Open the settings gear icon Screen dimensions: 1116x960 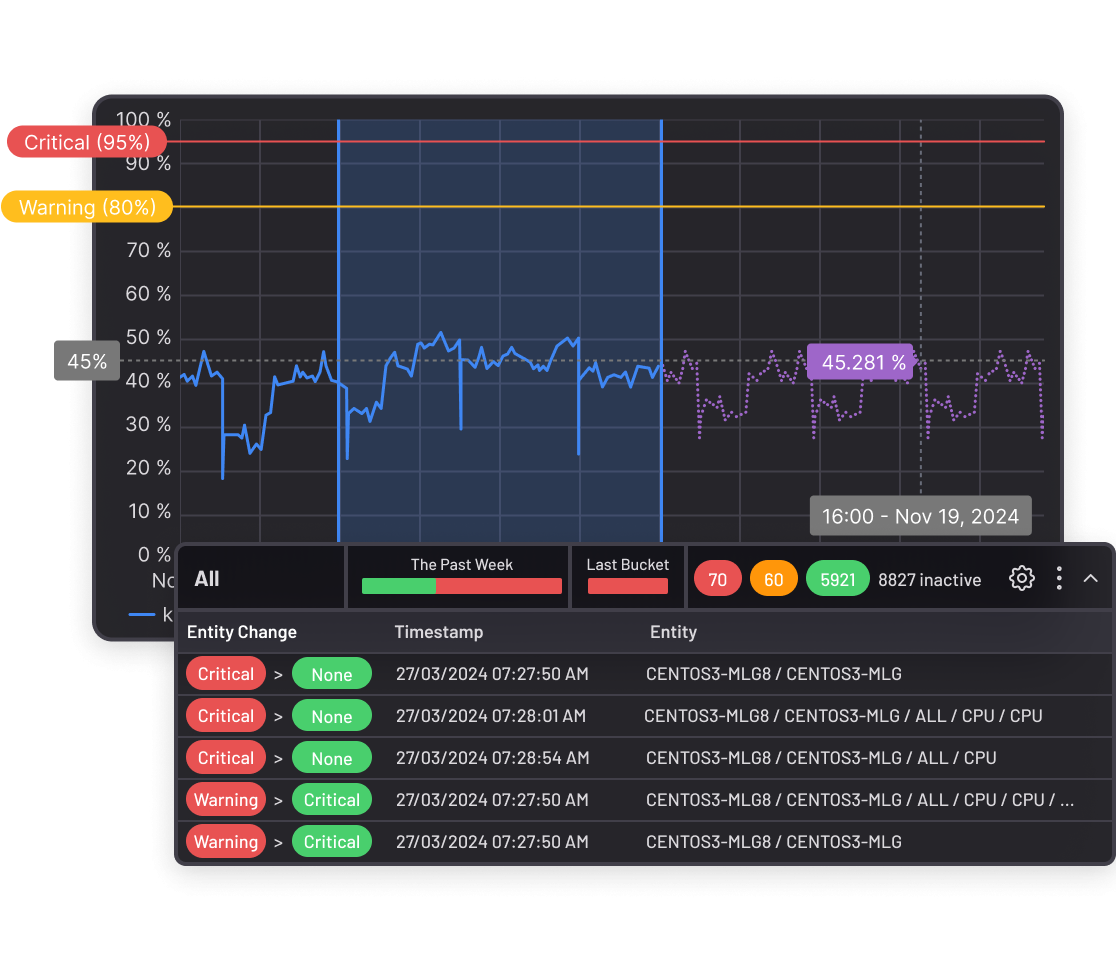tap(1021, 578)
